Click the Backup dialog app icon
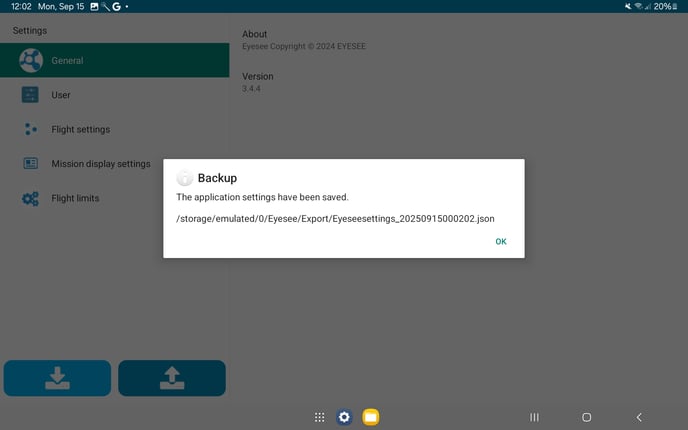The height and width of the screenshot is (430, 688). coord(185,178)
